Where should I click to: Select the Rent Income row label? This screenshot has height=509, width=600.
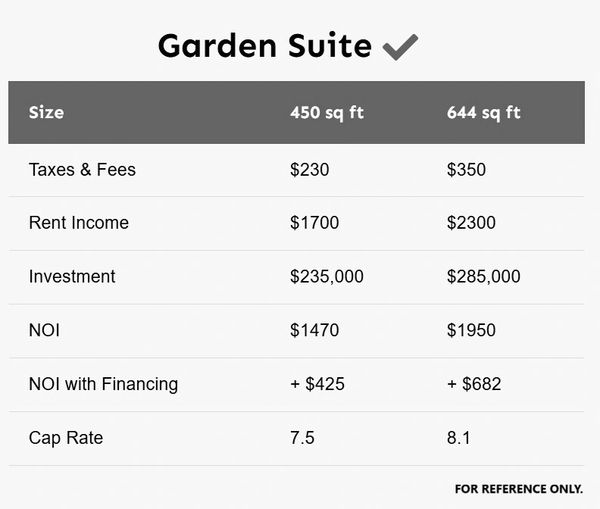[x=79, y=223]
